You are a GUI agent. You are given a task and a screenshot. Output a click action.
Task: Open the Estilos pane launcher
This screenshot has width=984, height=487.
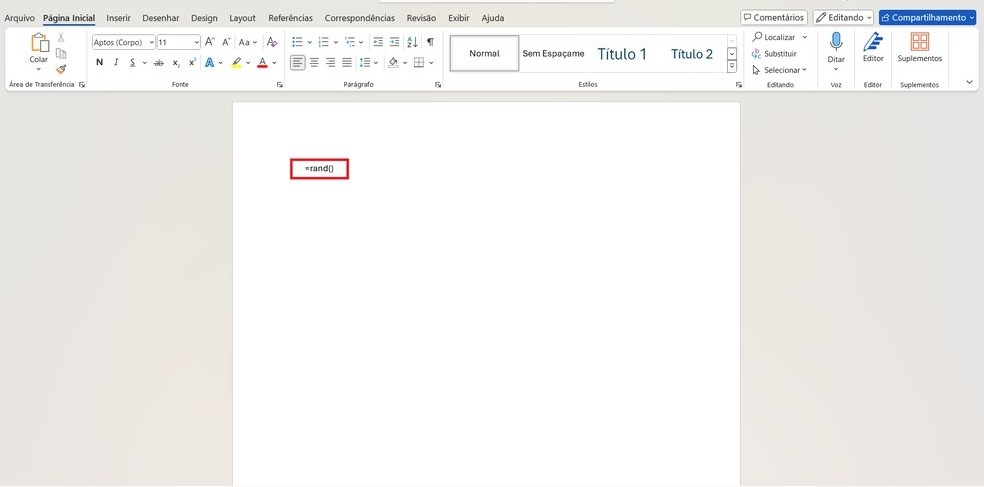pos(739,84)
